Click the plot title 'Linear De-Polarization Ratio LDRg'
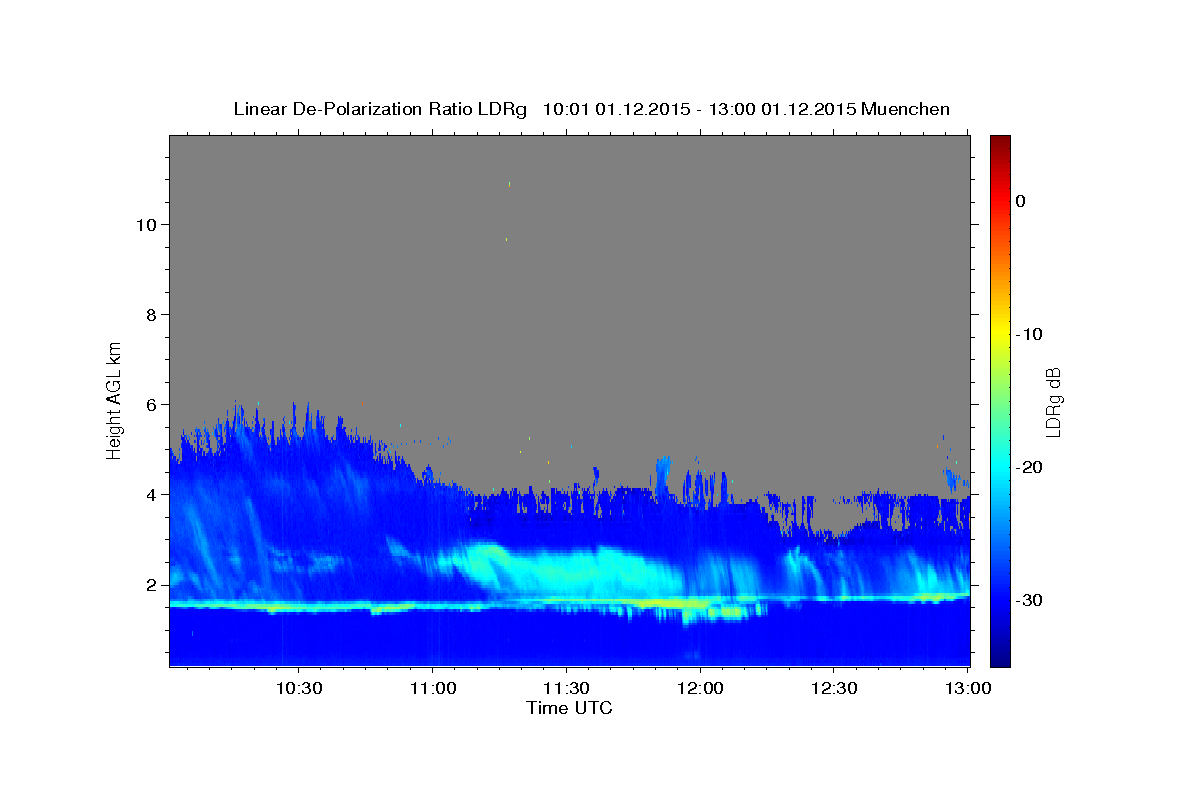This screenshot has width=1200, height=800. pyautogui.click(x=380, y=109)
